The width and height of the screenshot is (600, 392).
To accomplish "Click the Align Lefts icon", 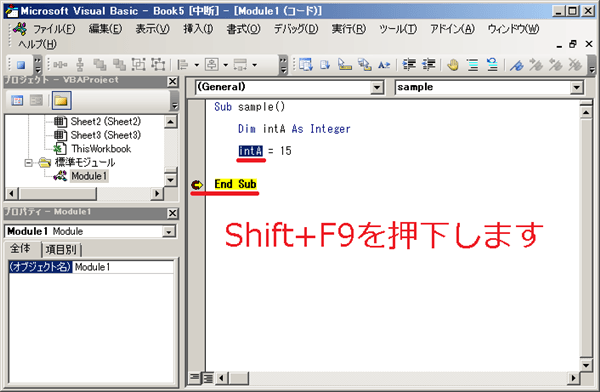I will (183, 65).
